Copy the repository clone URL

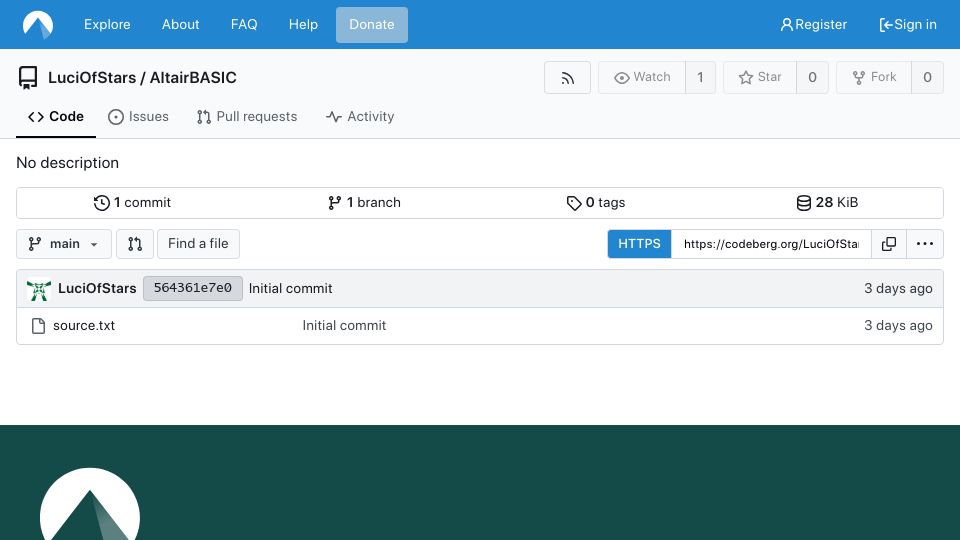(x=888, y=244)
